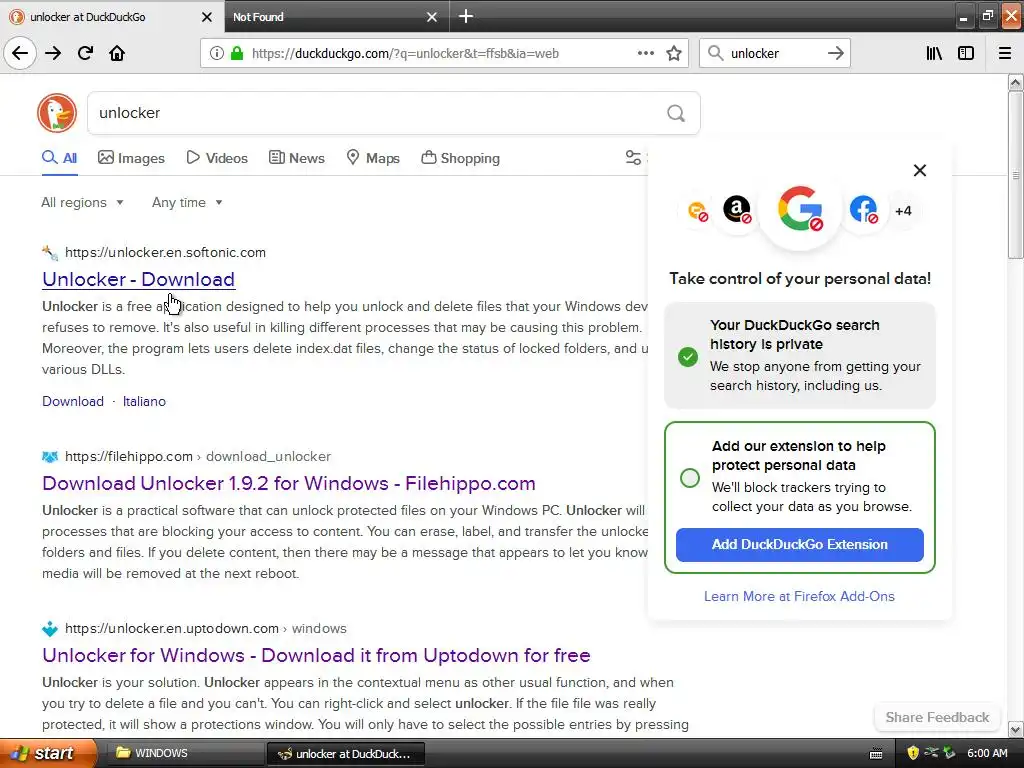Open Learn More at Firefox Add-Ons
The height and width of the screenshot is (768, 1024).
coord(799,596)
